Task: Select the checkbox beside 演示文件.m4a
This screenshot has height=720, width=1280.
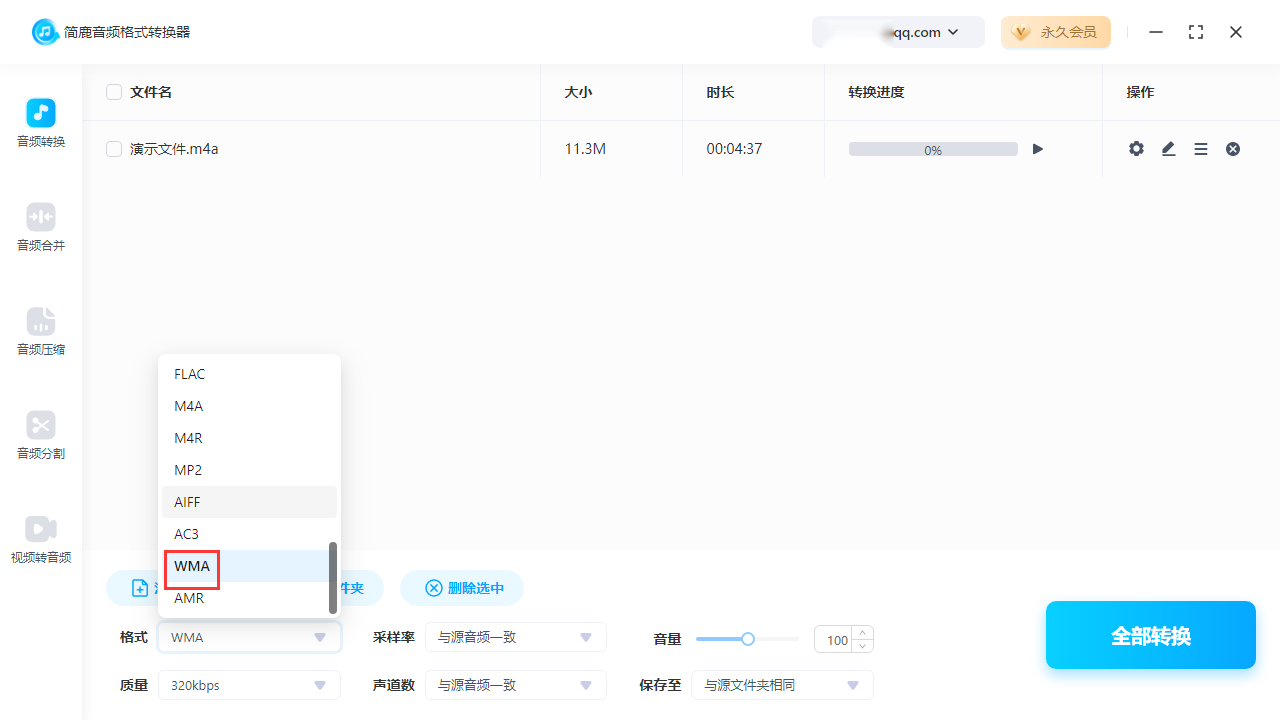Action: tap(114, 148)
